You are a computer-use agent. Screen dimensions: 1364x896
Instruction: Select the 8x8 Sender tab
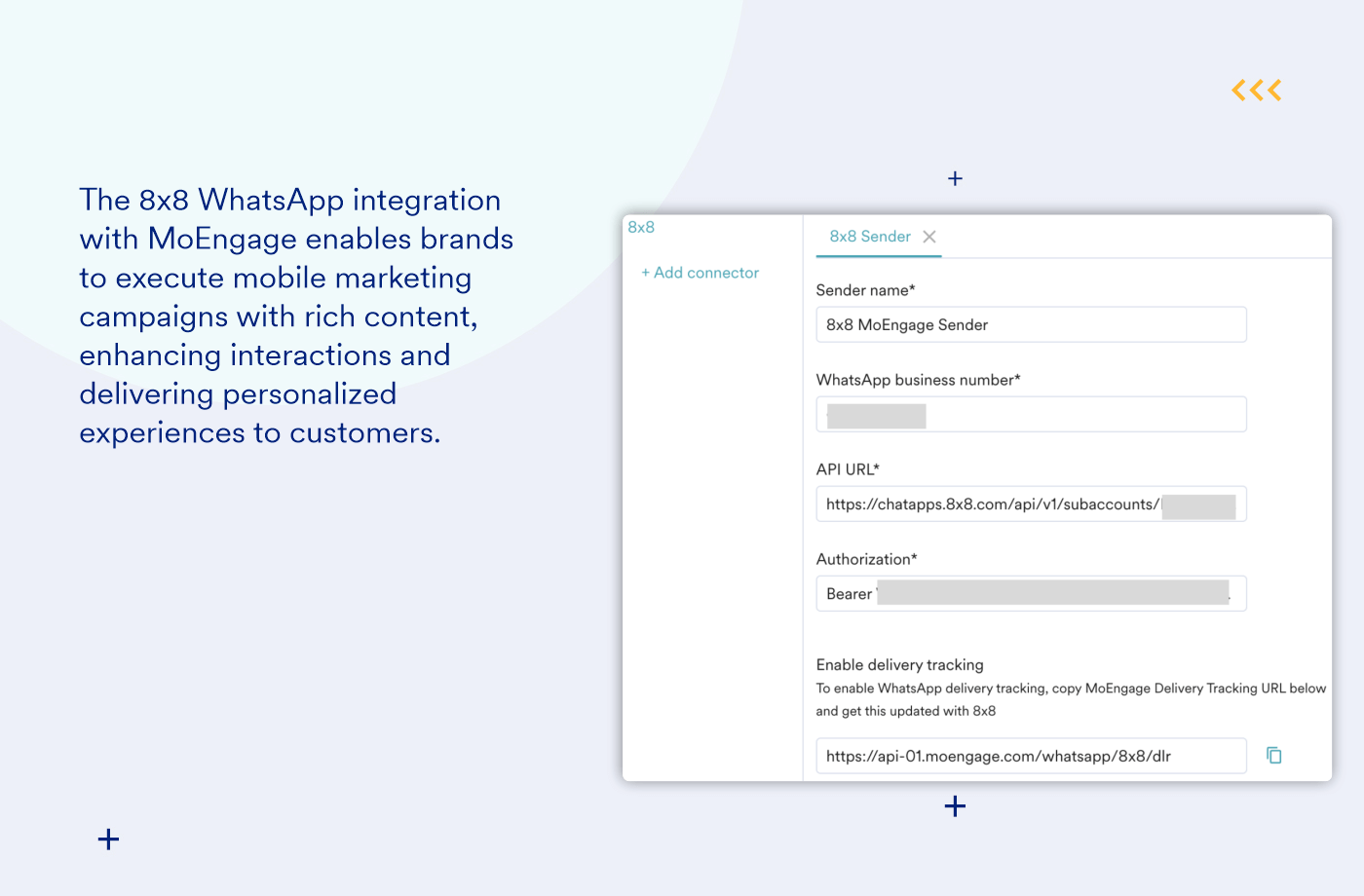click(870, 237)
